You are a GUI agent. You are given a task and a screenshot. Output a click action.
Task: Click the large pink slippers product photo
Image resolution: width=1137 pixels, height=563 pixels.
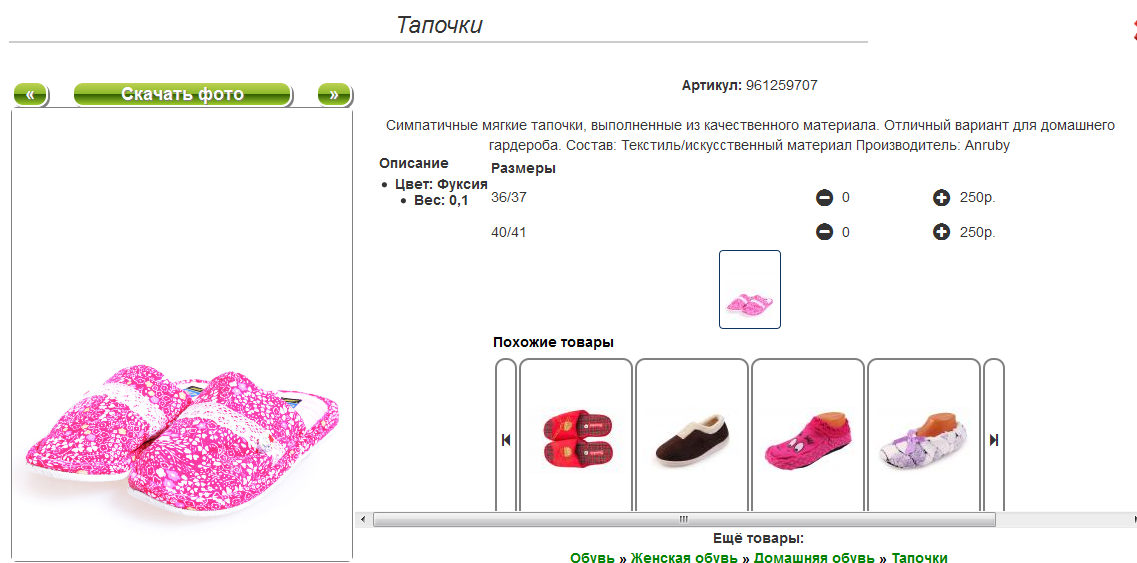pos(182,334)
